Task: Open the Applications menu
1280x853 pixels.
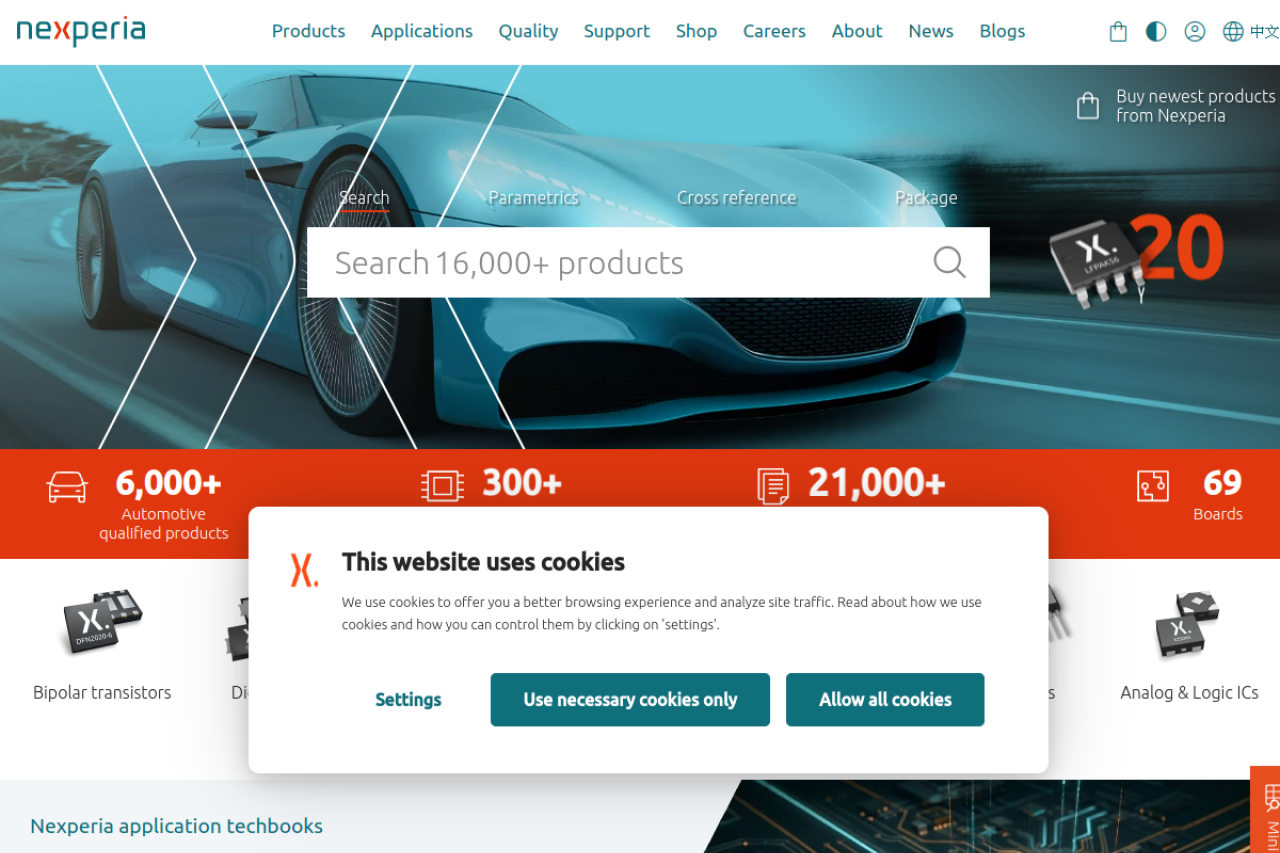Action: tap(422, 31)
